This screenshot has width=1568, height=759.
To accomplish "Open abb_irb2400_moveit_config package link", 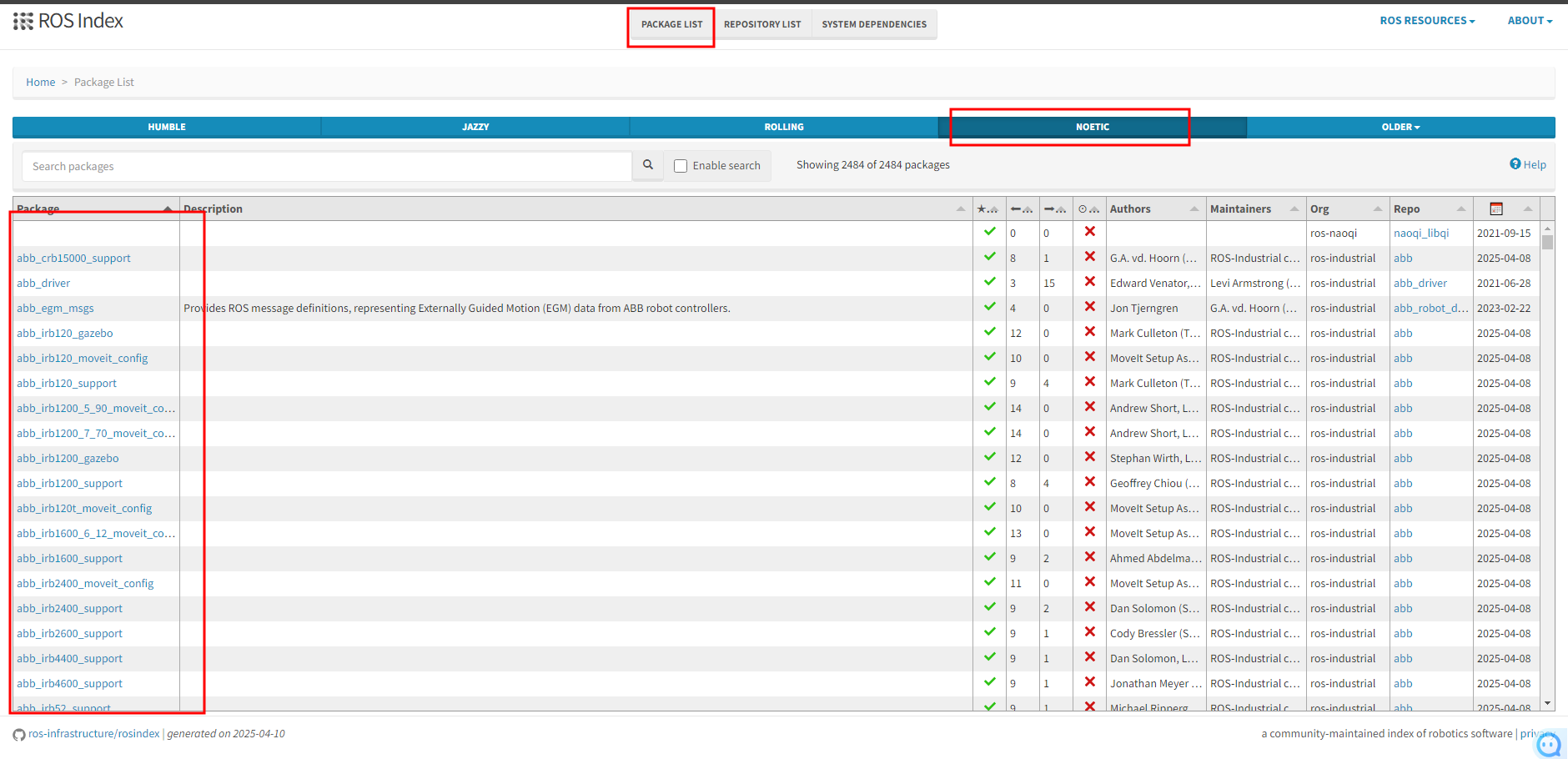I will tap(85, 583).
